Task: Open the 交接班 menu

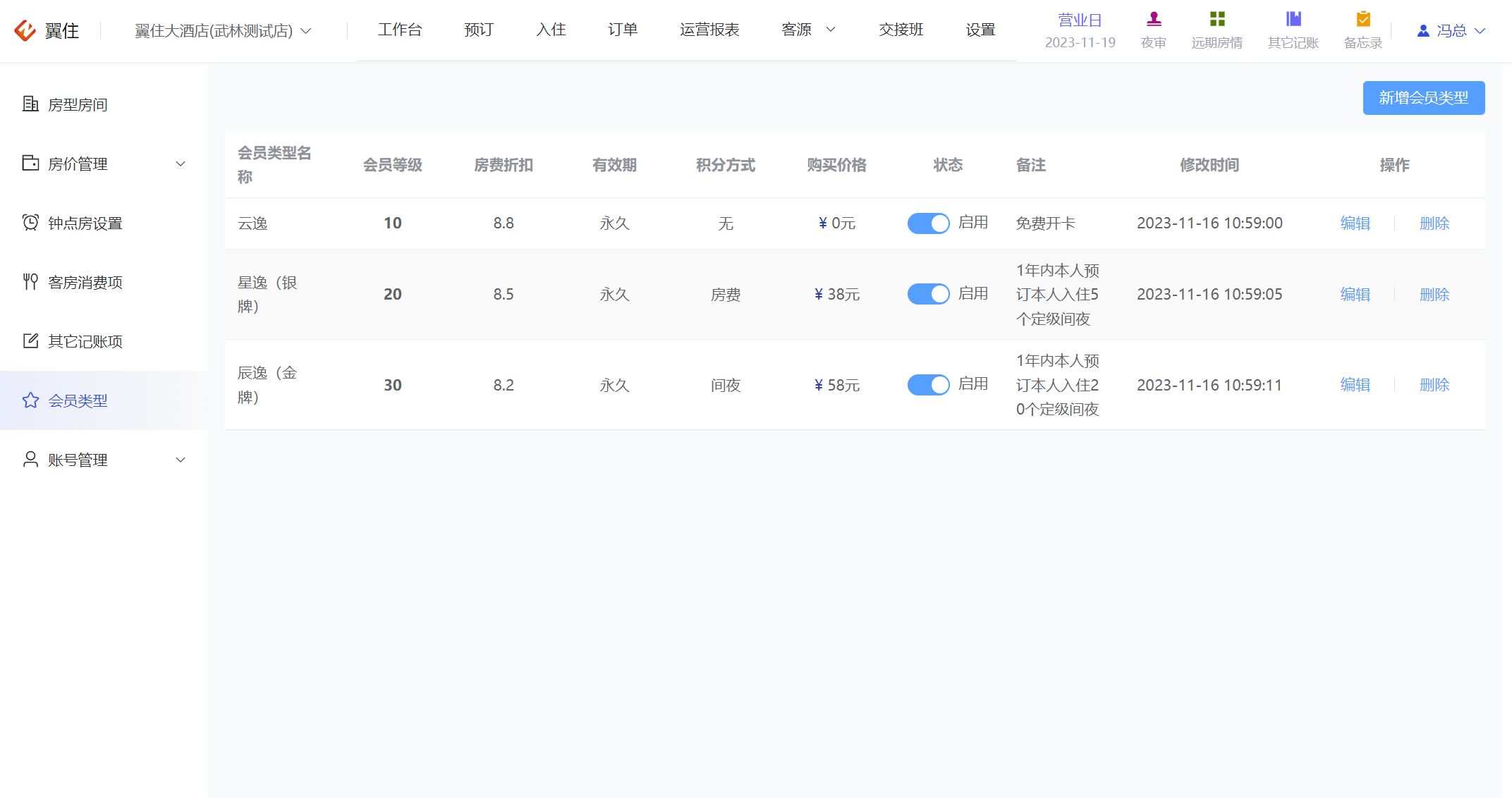Action: [x=901, y=30]
